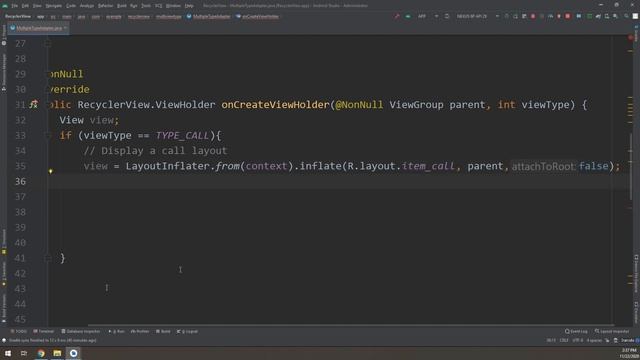Open the Favorites side panel
This screenshot has height=360, width=640.
pyautogui.click(x=4, y=274)
